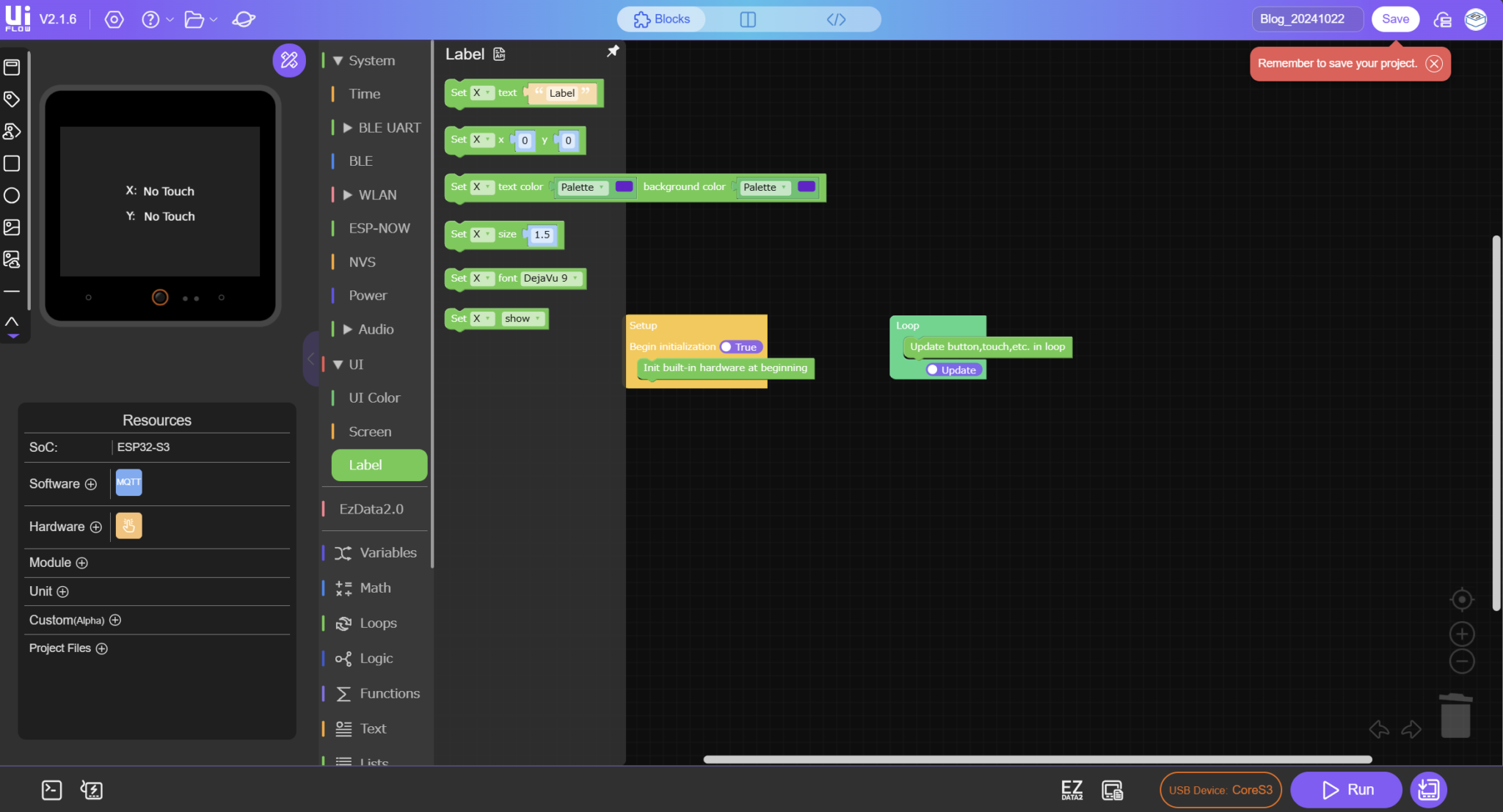Viewport: 1503px width, 812px height.
Task: Open the firmware burn tool
Action: click(x=90, y=789)
